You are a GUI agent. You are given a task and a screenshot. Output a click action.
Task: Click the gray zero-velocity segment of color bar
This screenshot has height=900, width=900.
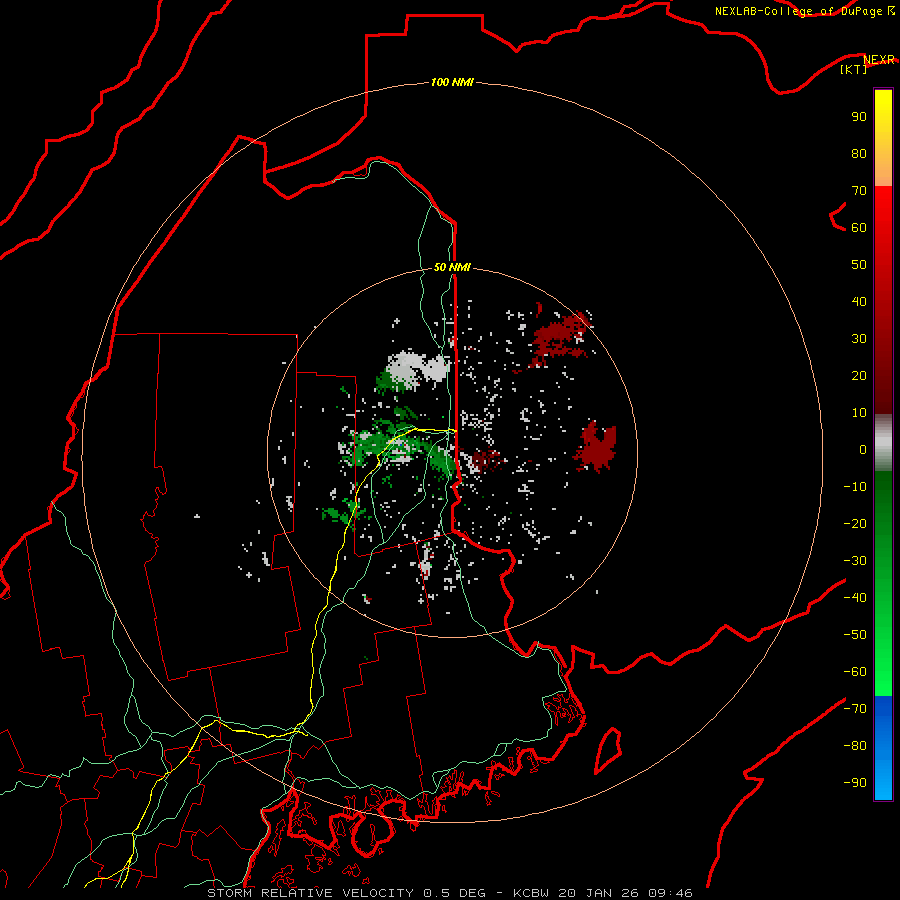pos(883,442)
